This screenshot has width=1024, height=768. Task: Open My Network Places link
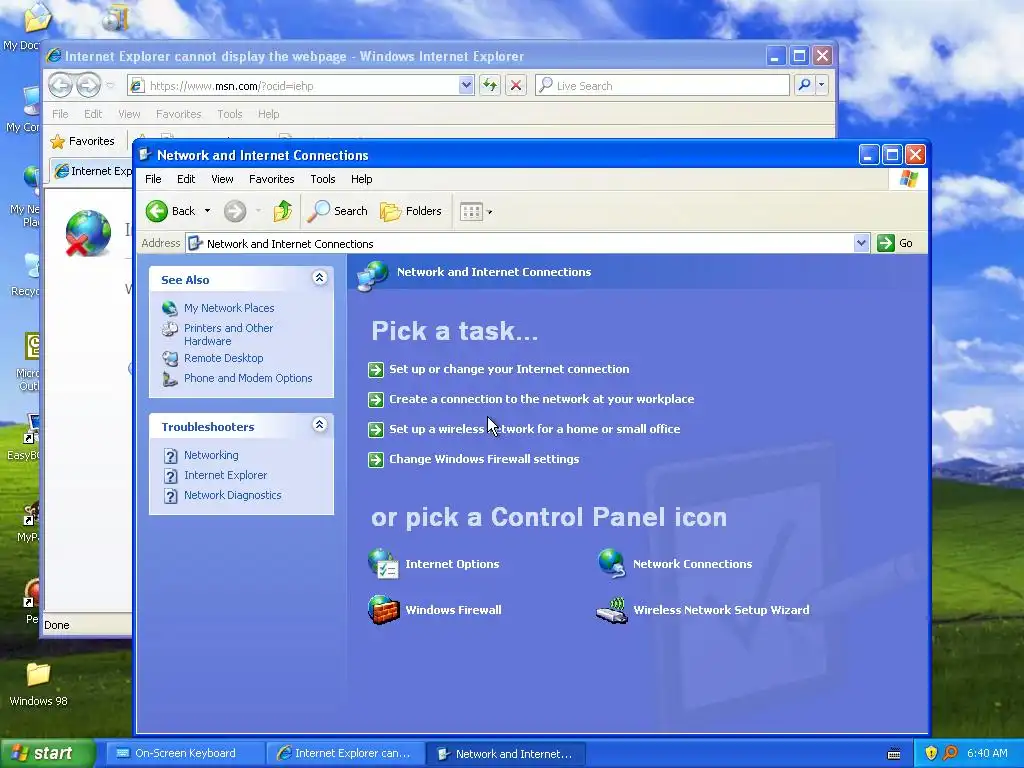click(229, 308)
